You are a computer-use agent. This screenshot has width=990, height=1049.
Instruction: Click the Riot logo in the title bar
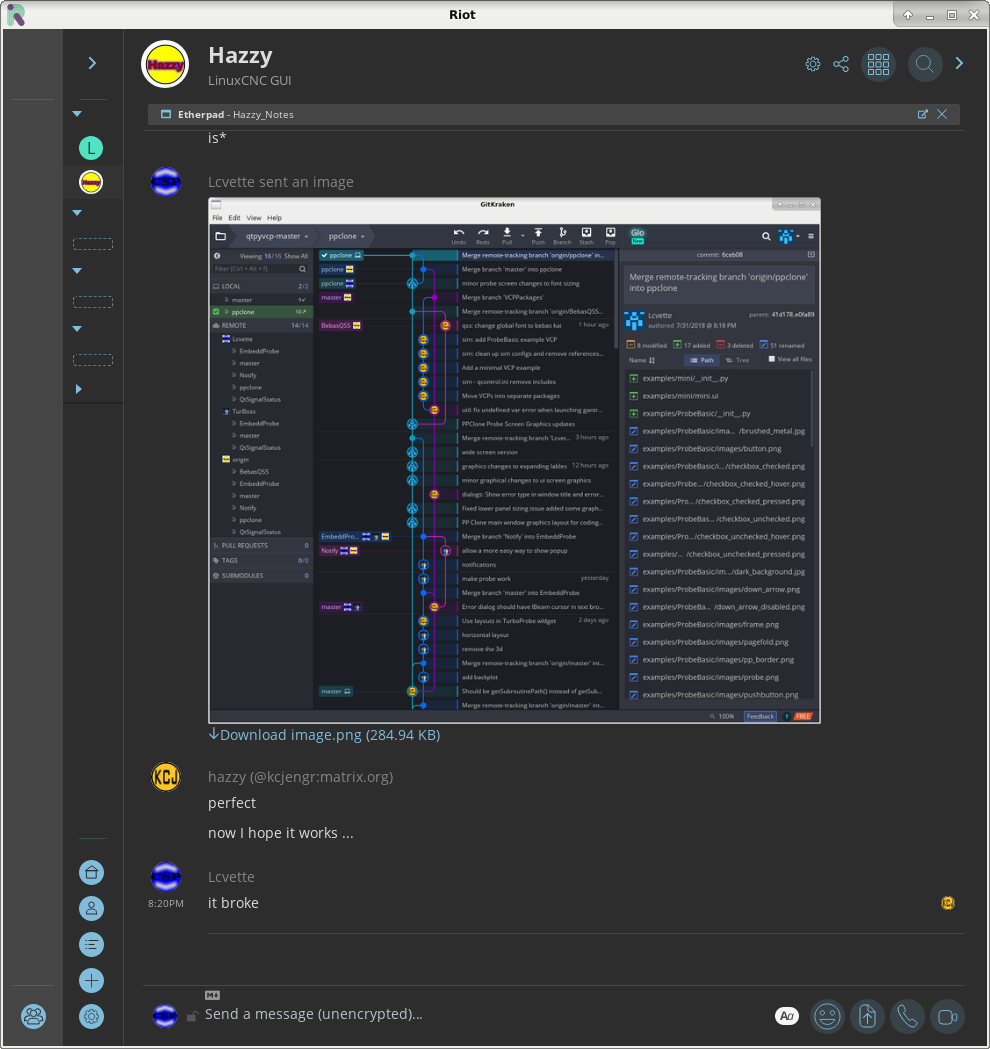tap(16, 15)
